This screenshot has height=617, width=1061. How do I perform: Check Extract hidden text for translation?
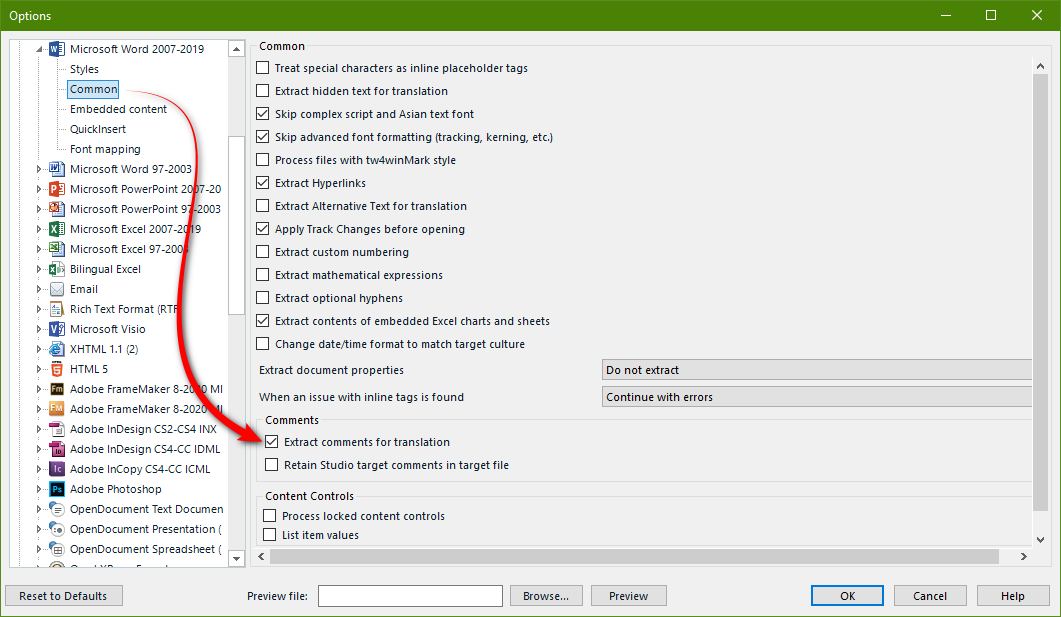click(x=263, y=91)
